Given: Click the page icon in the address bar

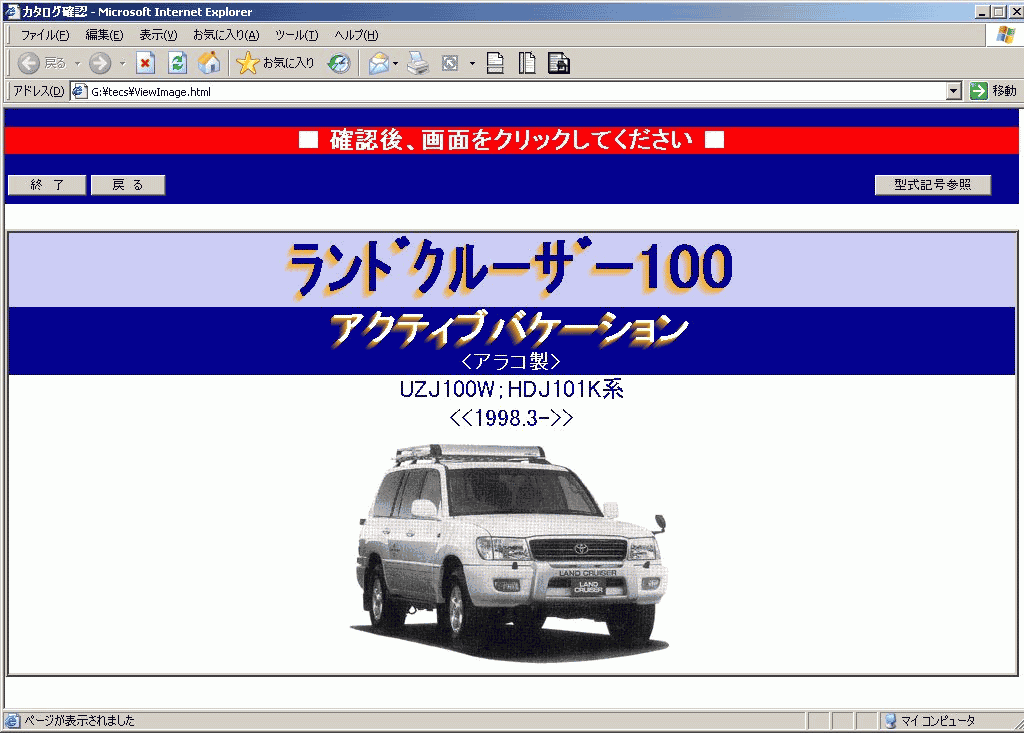Looking at the screenshot, I should [80, 91].
